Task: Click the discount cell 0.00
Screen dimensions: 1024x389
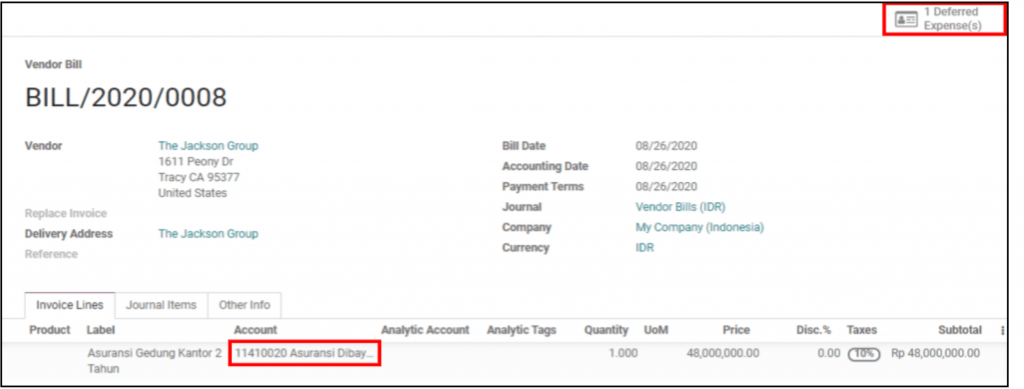Action: point(829,353)
